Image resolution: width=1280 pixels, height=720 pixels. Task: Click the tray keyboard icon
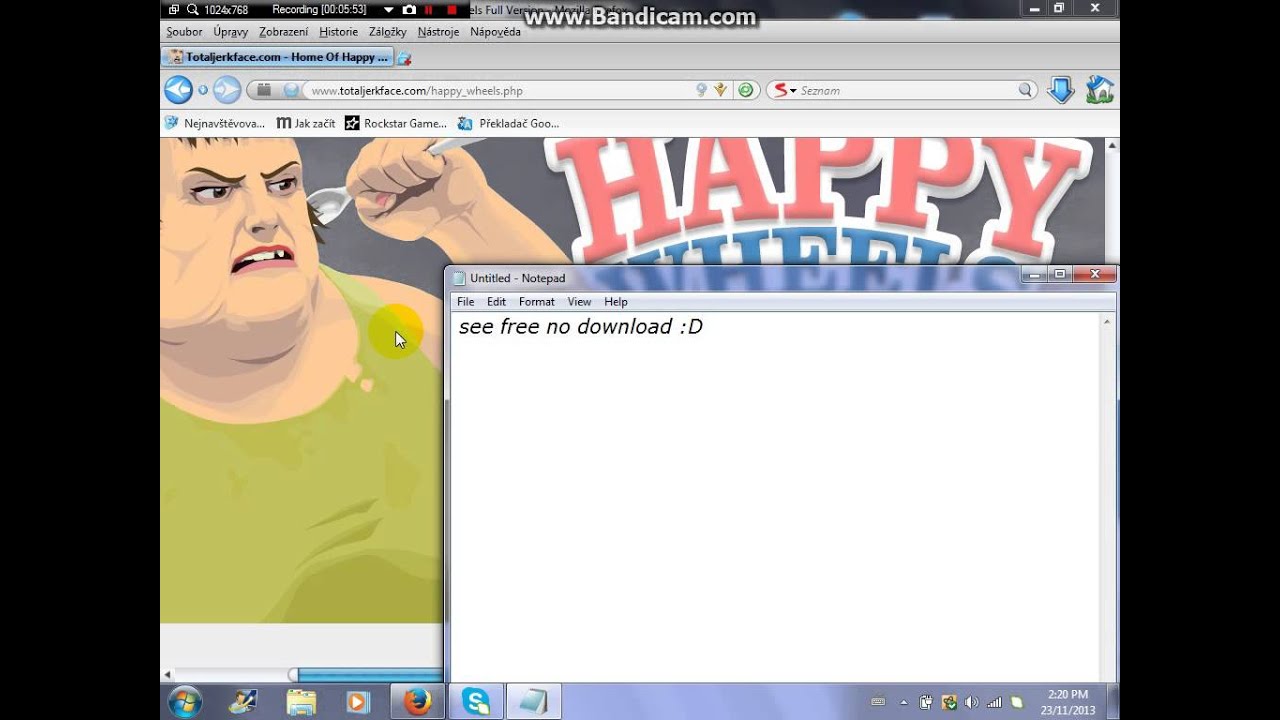878,702
